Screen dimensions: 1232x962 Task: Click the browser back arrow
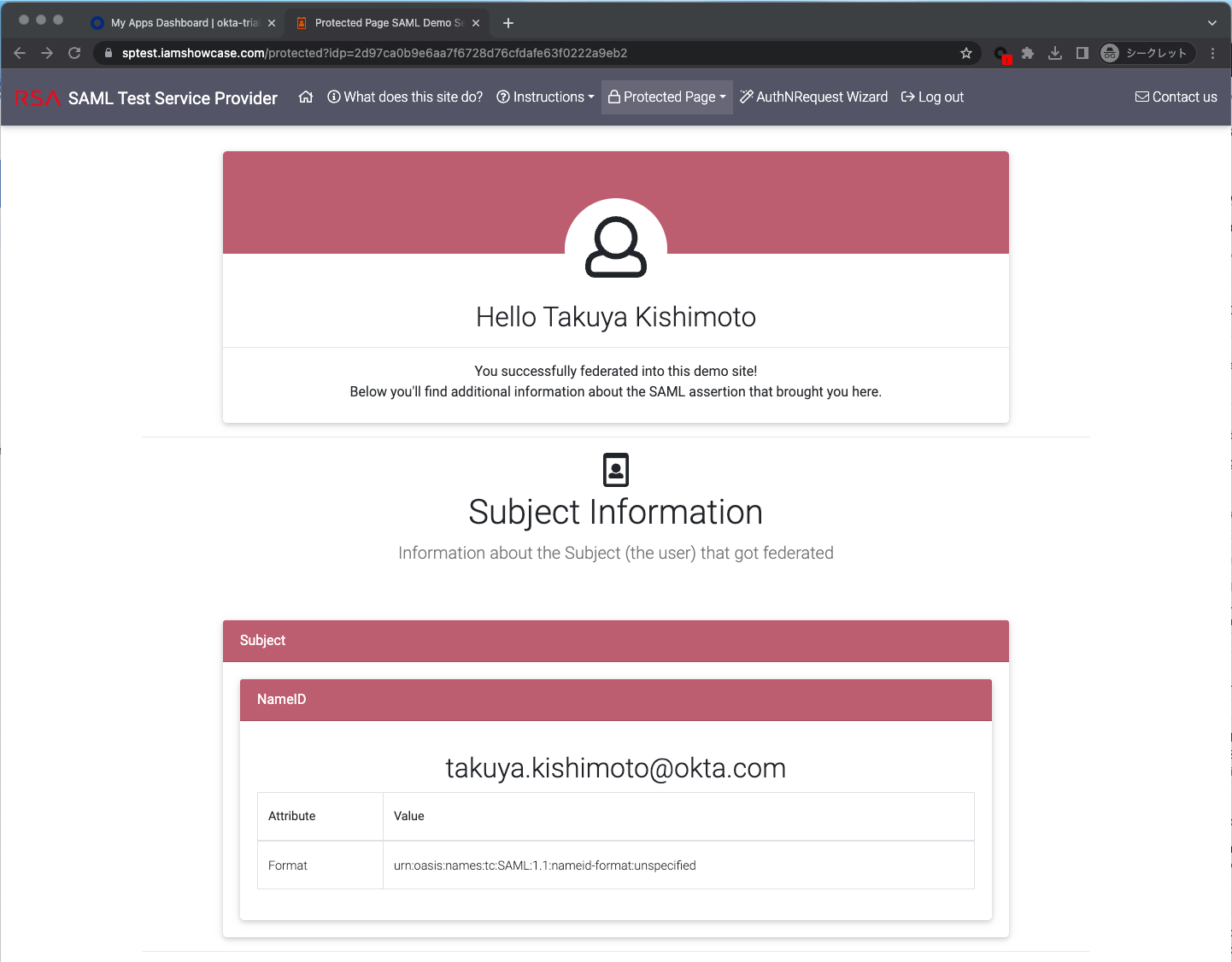(20, 53)
